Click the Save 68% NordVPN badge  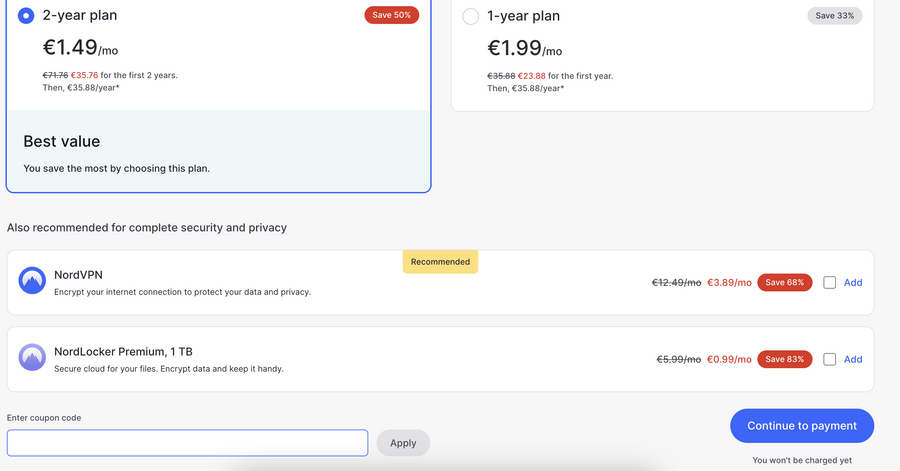785,283
